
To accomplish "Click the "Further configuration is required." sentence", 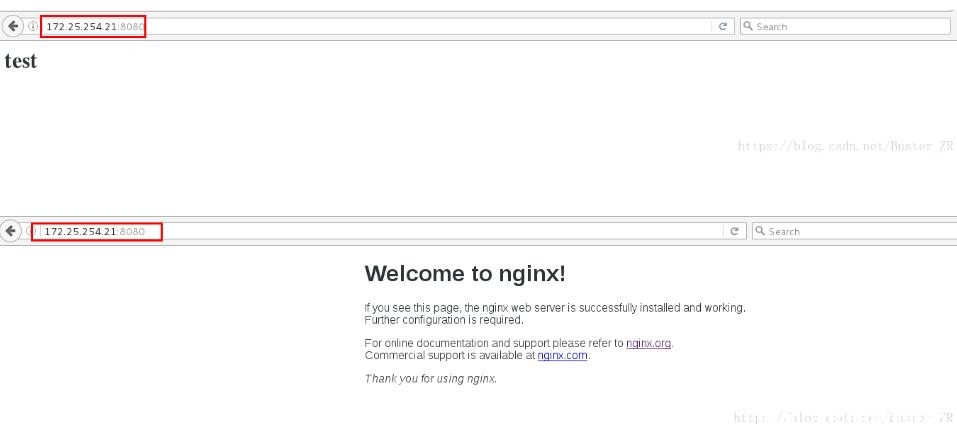I will [x=444, y=319].
